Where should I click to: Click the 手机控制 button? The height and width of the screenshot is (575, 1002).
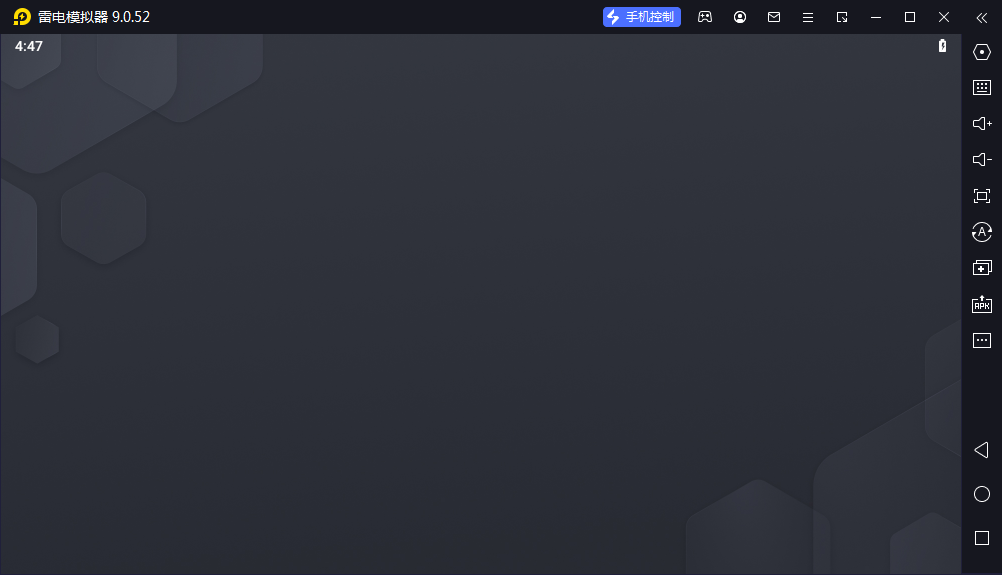tap(642, 17)
